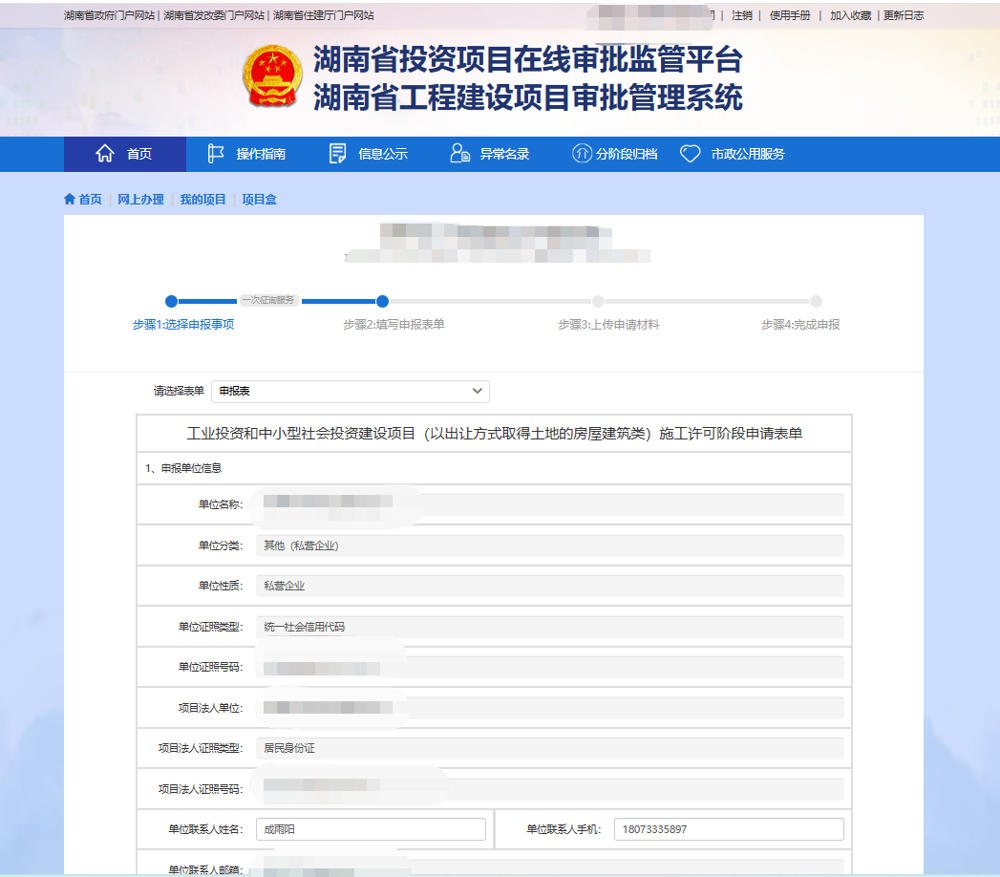Click the 步骤2 progress marker dot

(x=382, y=301)
